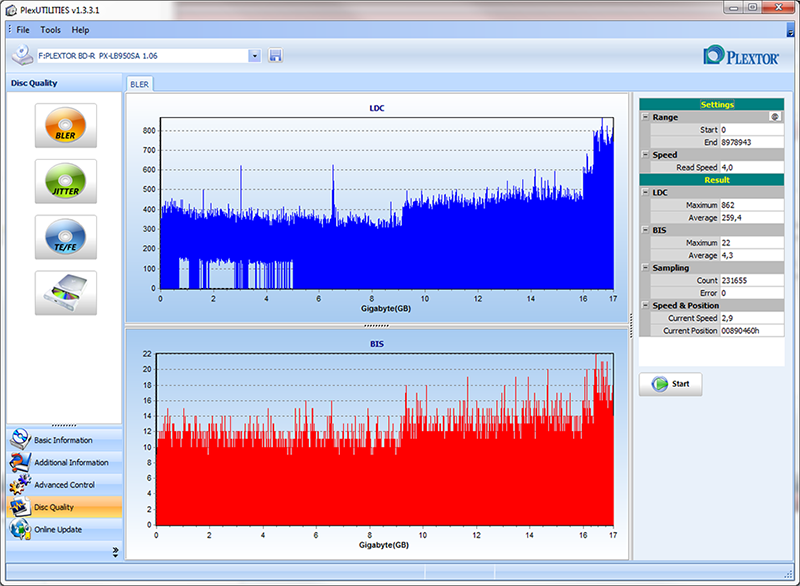Image resolution: width=800 pixels, height=586 pixels.
Task: Open the JITTER disc test
Action: pyautogui.click(x=66, y=181)
